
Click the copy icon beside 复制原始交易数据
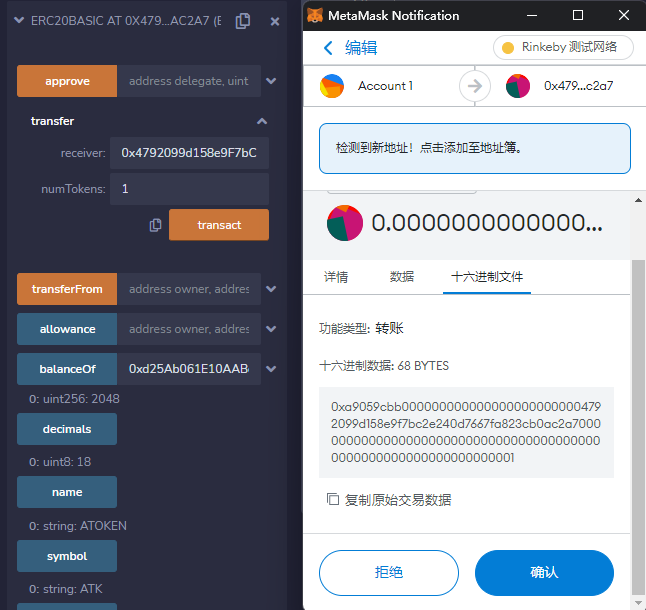click(333, 499)
